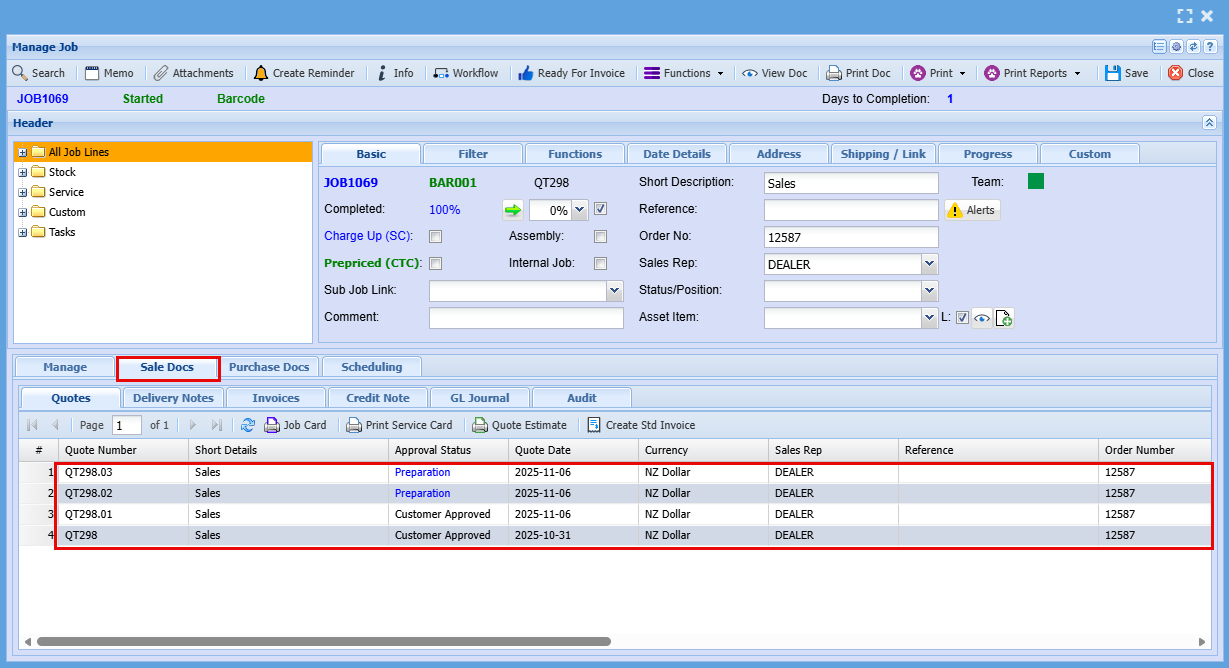Tick the Internal Job checkbox
This screenshot has height=668, width=1229.
pyautogui.click(x=600, y=264)
